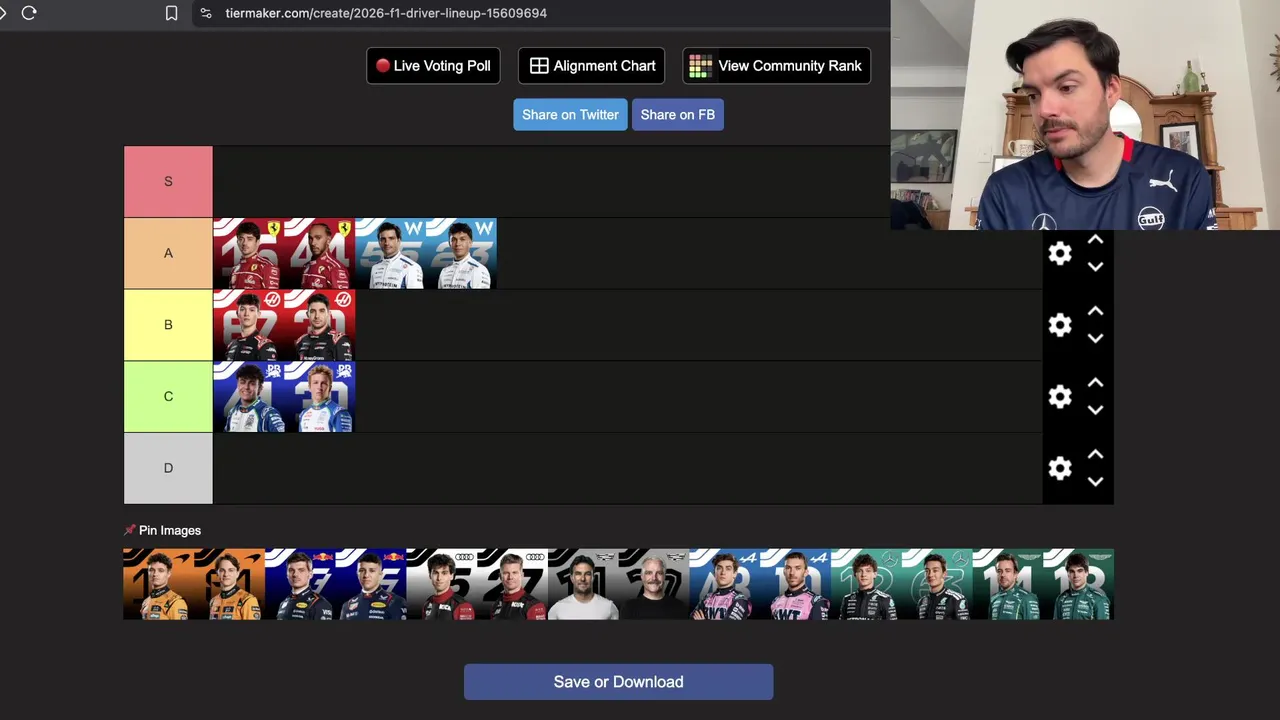The width and height of the screenshot is (1280, 720).
Task: Pick Alpine number 43 driver card from pool
Action: click(724, 584)
